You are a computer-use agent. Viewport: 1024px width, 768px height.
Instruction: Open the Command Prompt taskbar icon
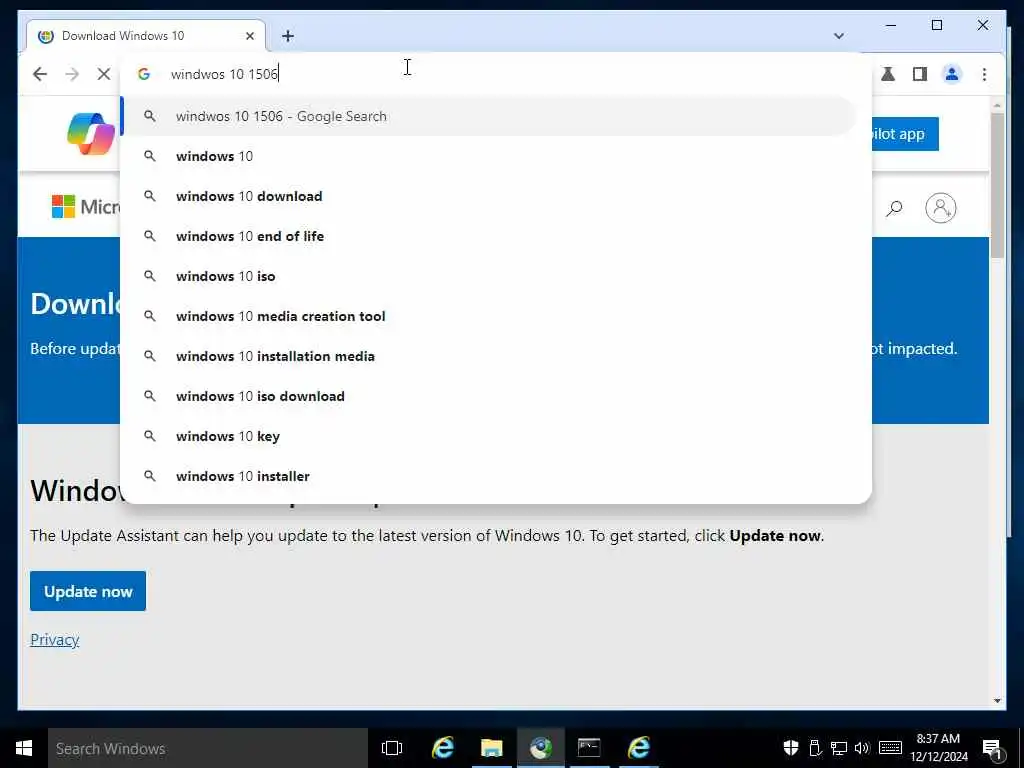(589, 748)
